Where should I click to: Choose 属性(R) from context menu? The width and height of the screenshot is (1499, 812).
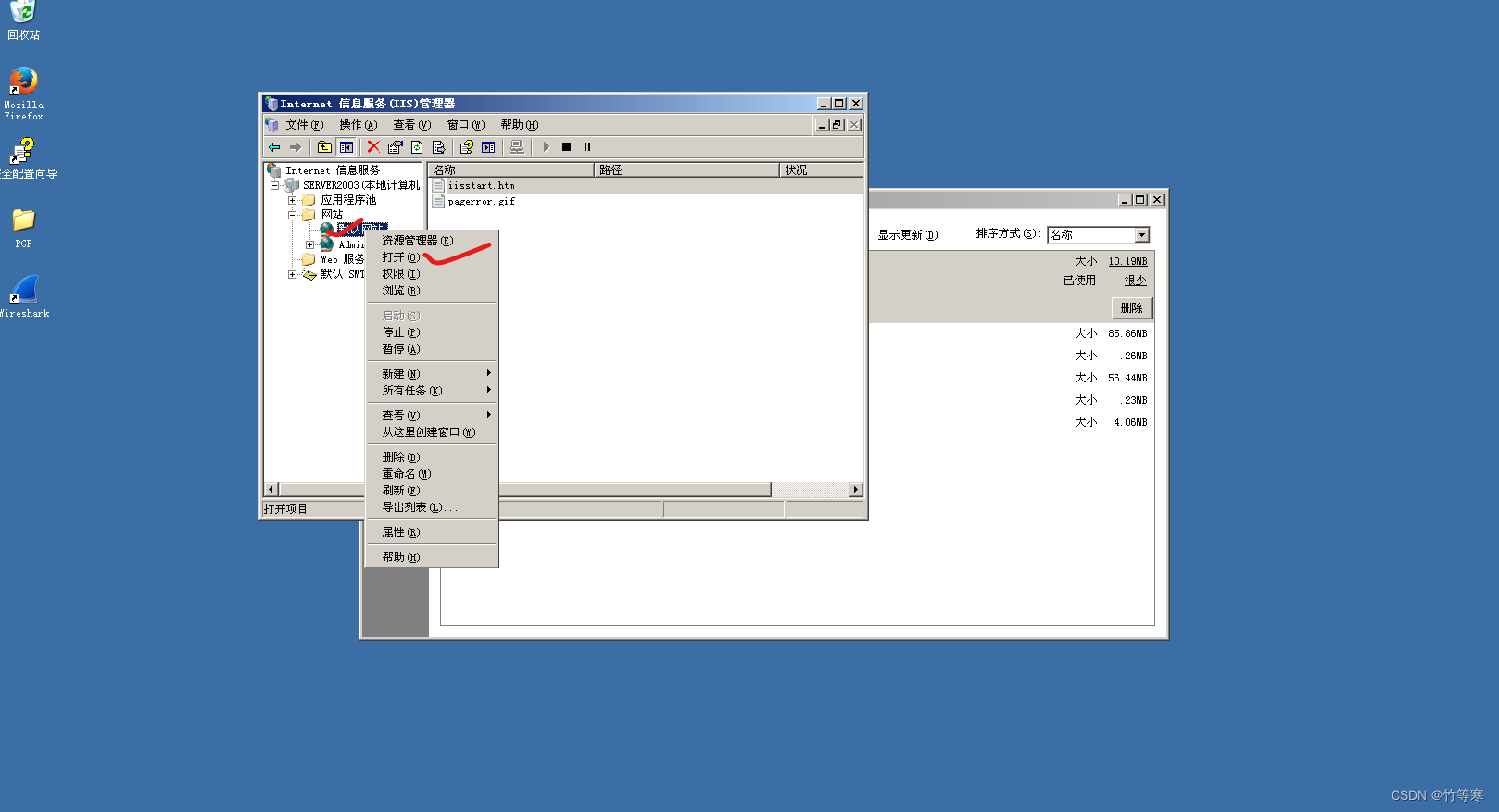pyautogui.click(x=432, y=532)
